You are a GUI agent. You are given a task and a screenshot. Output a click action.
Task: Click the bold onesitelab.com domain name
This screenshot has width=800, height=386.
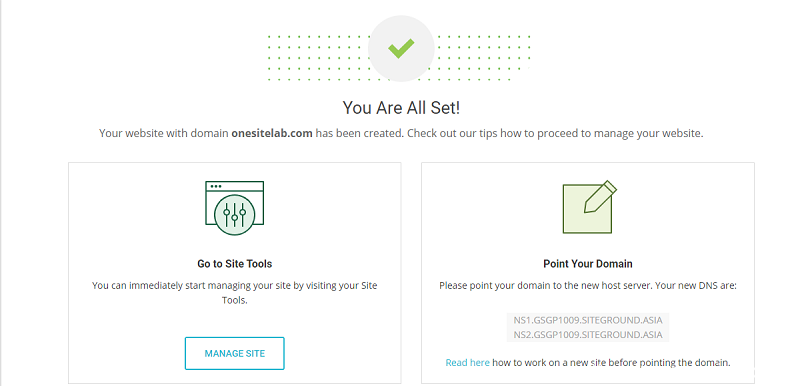[271, 134]
